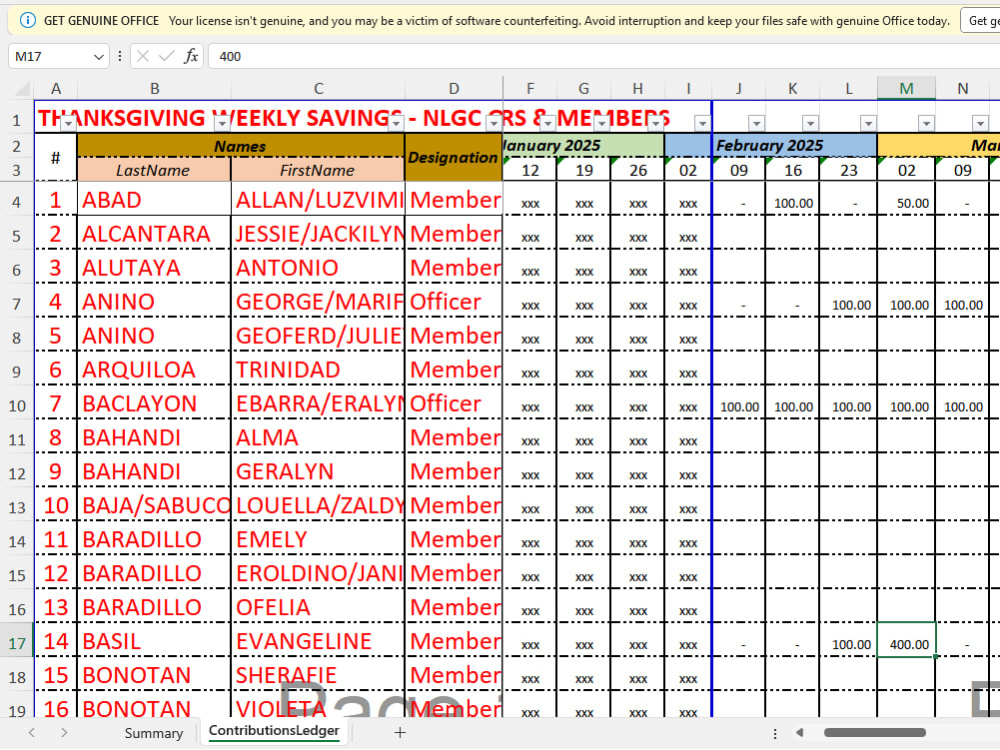Select first name cell EVANGELINE
The image size is (1000, 750).
pyautogui.click(x=318, y=641)
